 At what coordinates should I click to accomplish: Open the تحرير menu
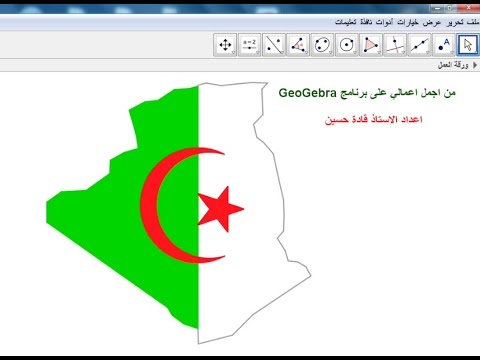pyautogui.click(x=455, y=22)
